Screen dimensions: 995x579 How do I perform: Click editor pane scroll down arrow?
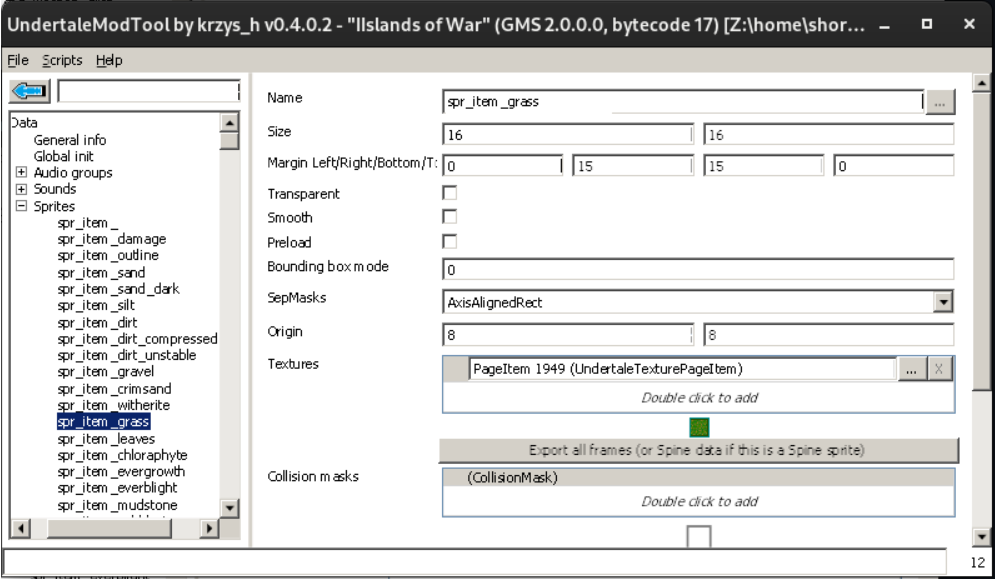(x=982, y=537)
